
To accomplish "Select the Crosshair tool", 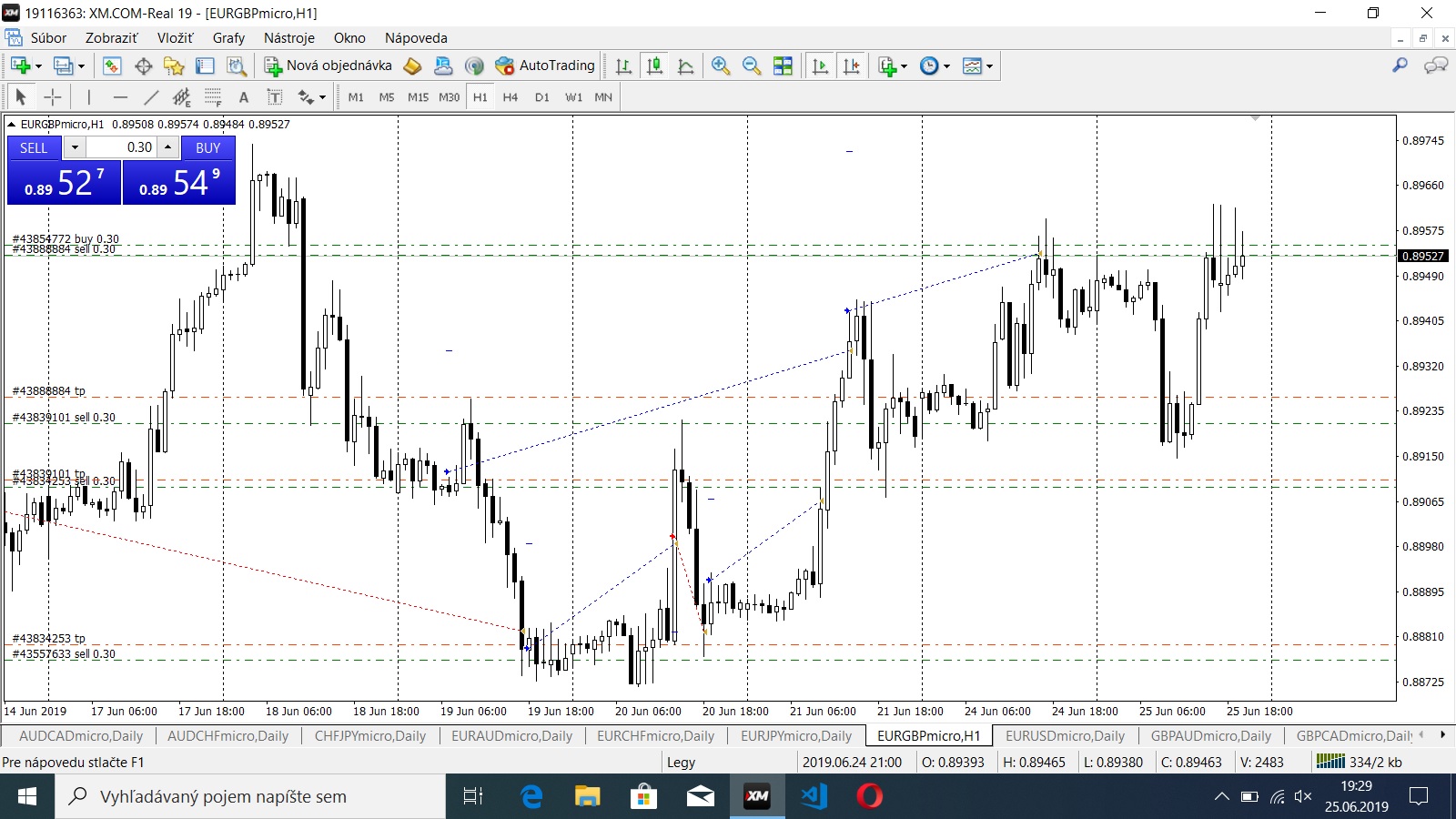I will (53, 97).
